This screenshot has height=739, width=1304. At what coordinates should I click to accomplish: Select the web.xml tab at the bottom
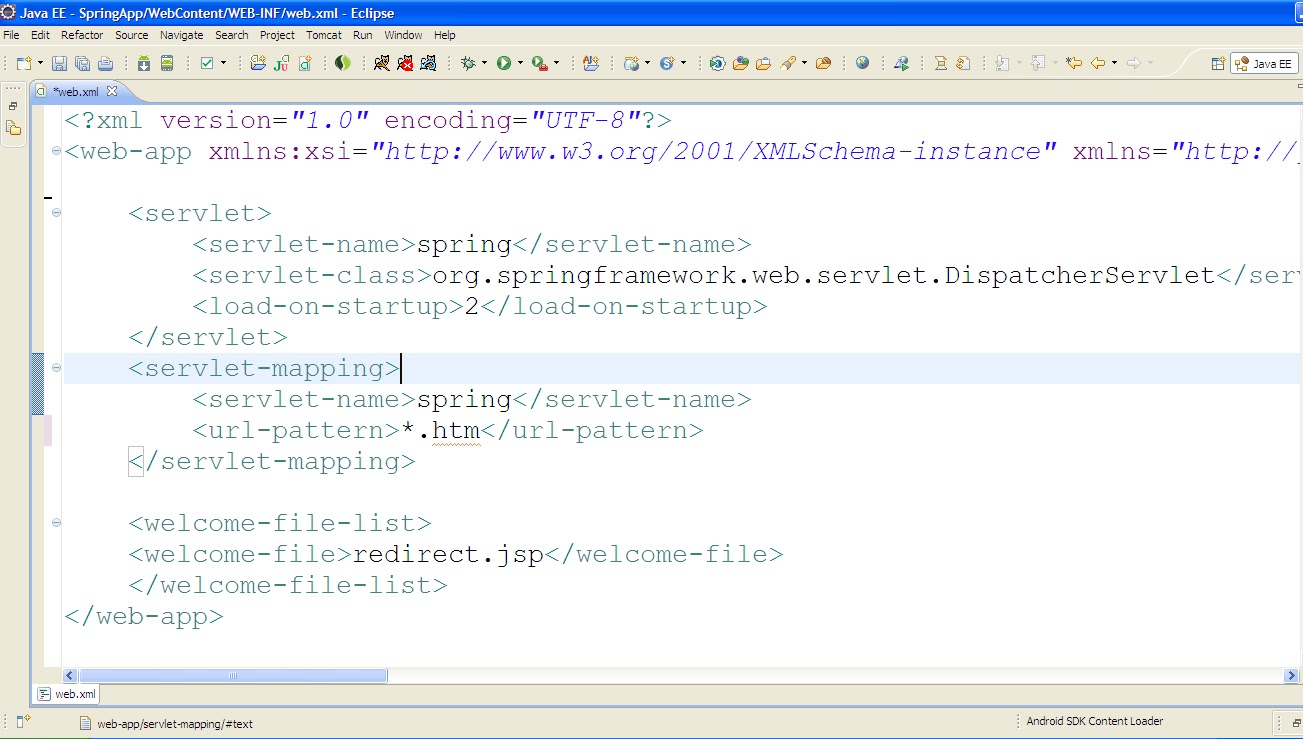click(x=66, y=693)
